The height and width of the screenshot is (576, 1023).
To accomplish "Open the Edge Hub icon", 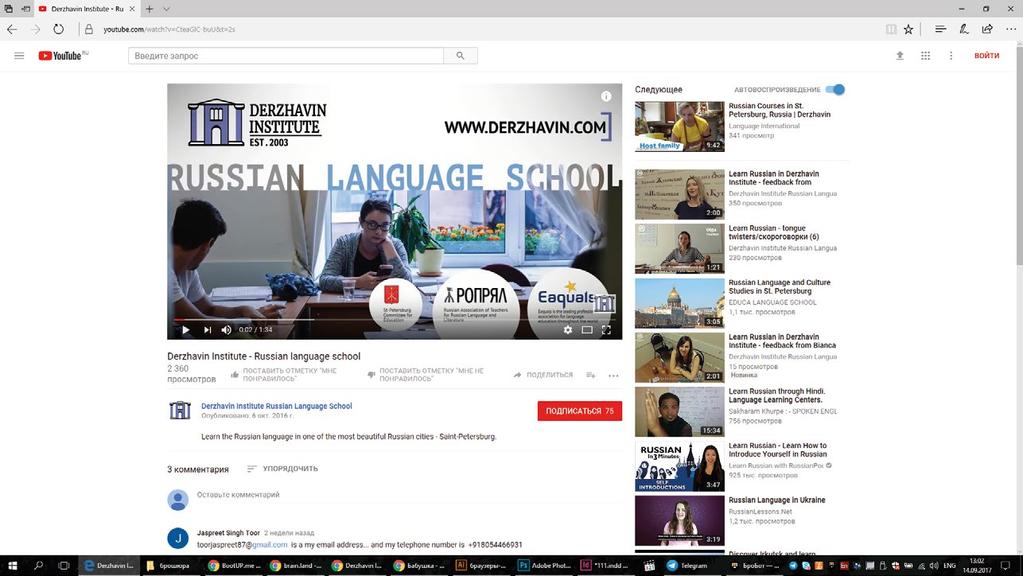I will 940,29.
